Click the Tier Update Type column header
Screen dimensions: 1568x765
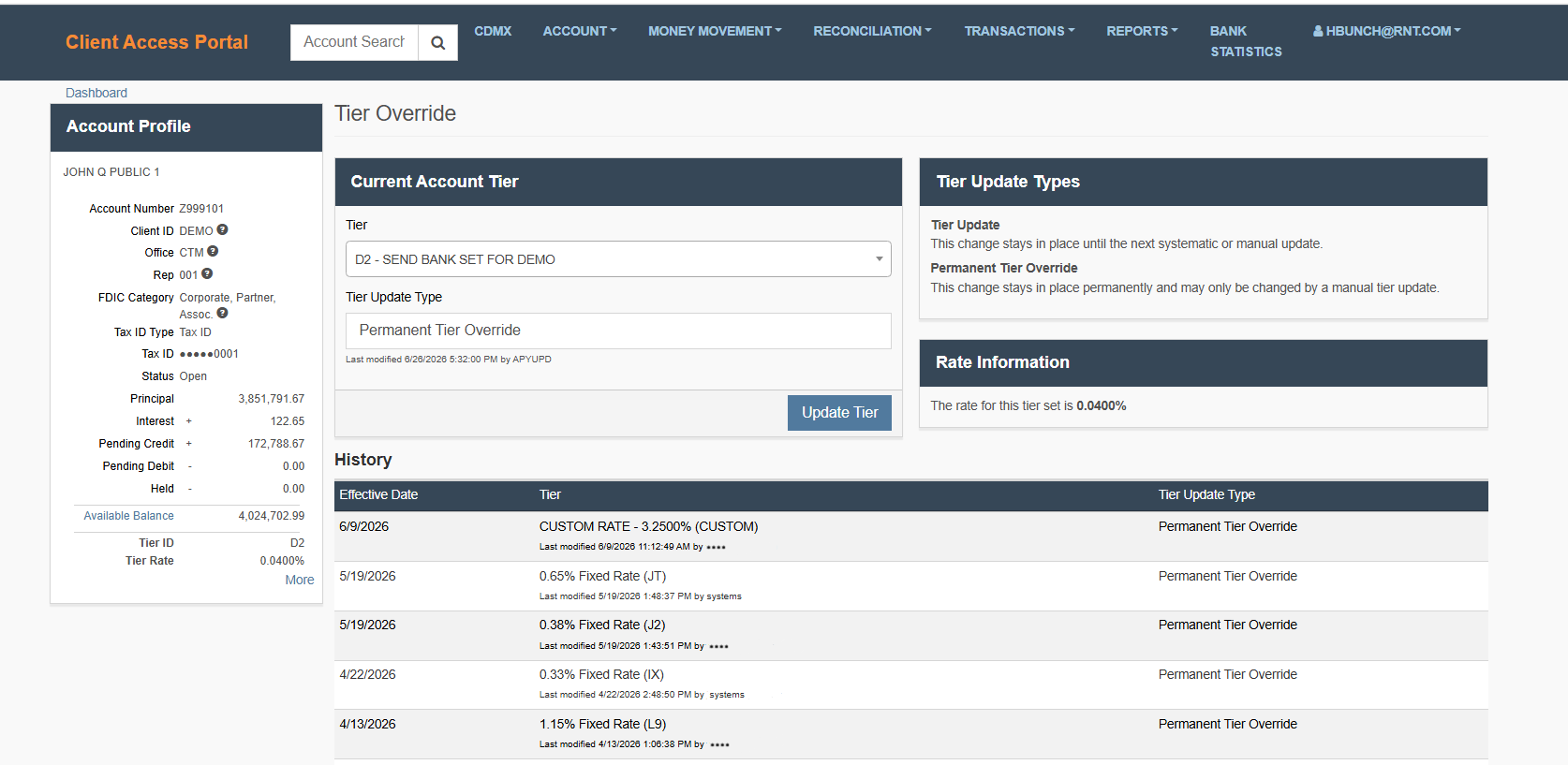(1206, 494)
